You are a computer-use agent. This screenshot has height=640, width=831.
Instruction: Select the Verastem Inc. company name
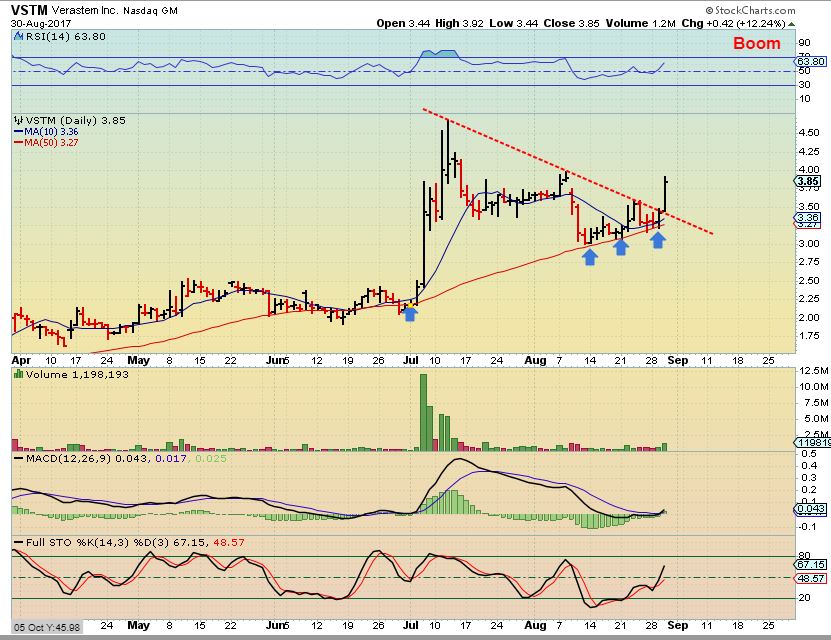(86, 11)
